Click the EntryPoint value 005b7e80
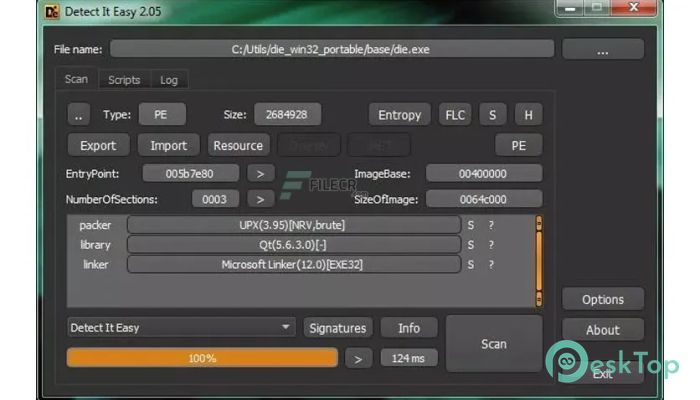This screenshot has height=400, width=700. [190, 173]
